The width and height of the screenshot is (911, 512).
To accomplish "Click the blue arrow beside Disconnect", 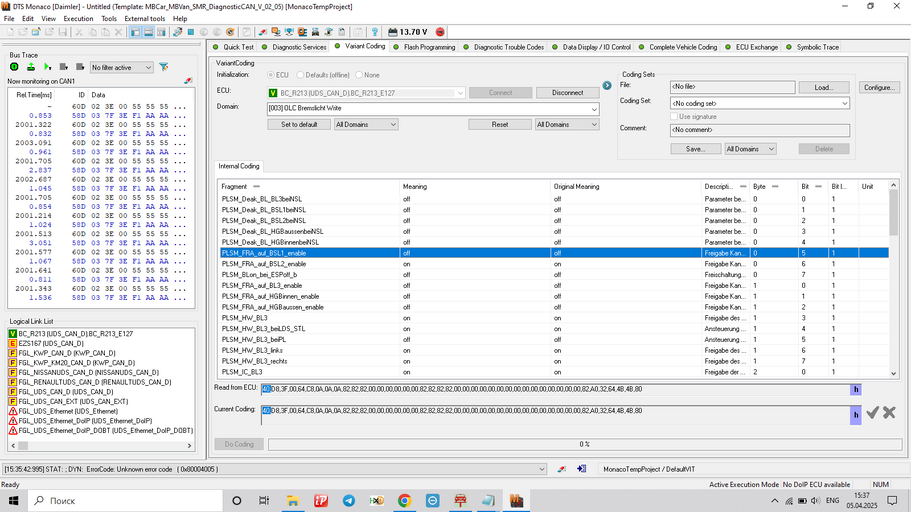I will (606, 86).
